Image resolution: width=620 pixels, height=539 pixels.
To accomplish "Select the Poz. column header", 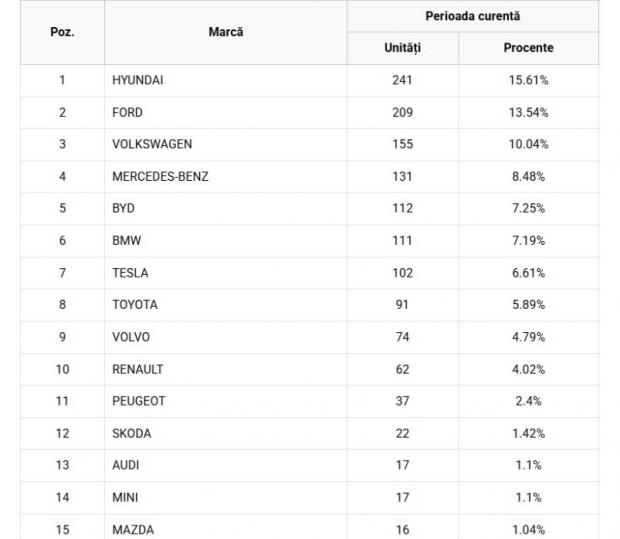I will 62,32.
